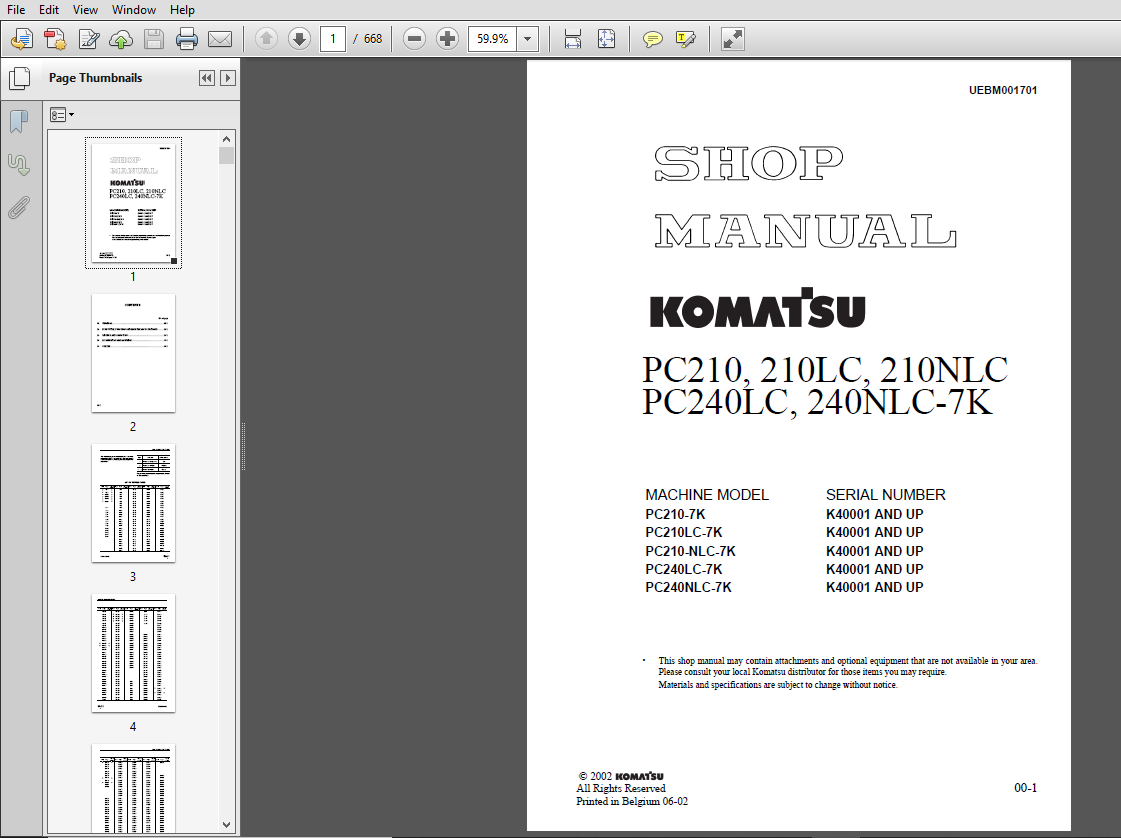
Task: Add a sticky note comment
Action: pos(652,39)
